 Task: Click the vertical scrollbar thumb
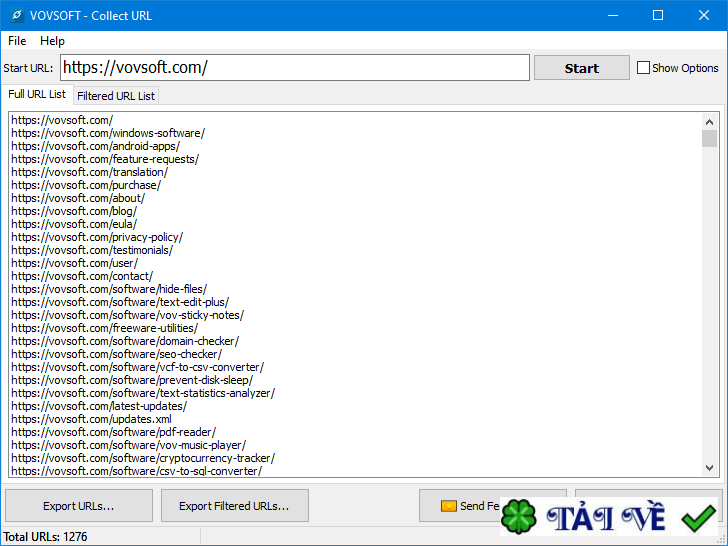click(709, 138)
